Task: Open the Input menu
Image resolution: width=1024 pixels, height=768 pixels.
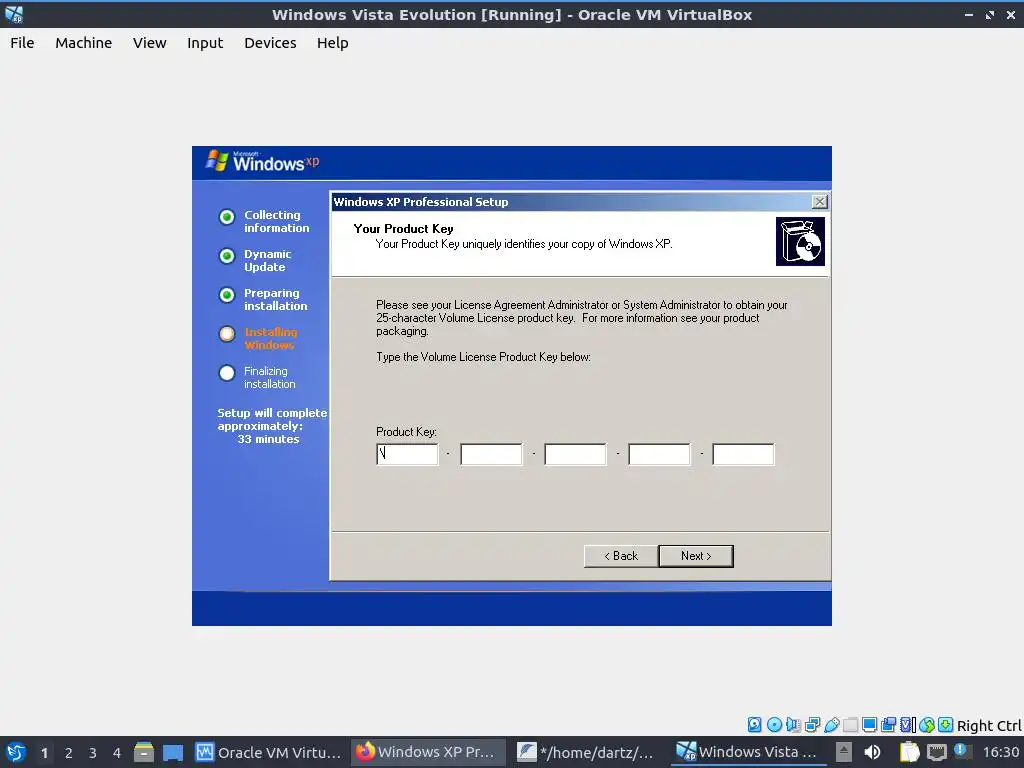Action: point(205,43)
